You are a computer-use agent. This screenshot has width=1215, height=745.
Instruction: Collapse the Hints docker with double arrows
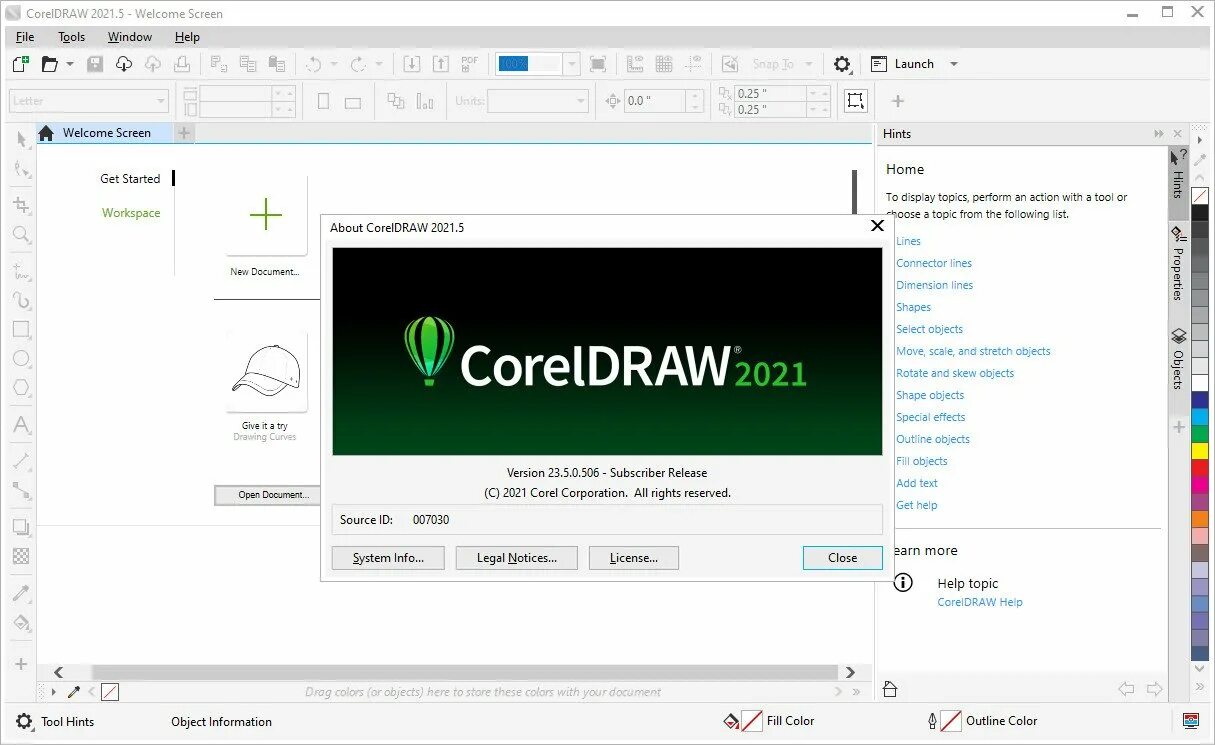click(x=1159, y=133)
